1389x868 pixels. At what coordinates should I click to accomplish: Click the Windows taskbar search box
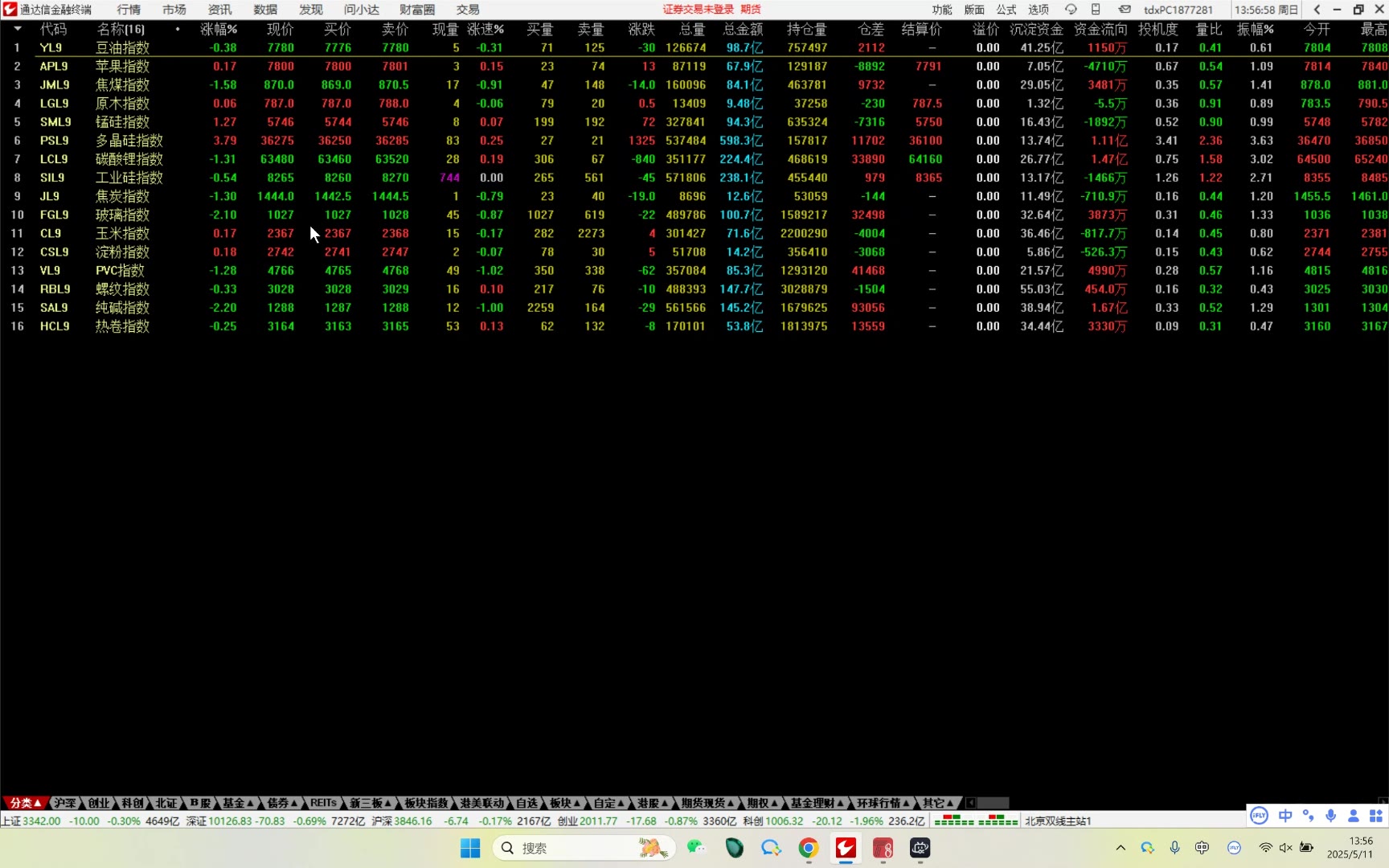[x=584, y=848]
